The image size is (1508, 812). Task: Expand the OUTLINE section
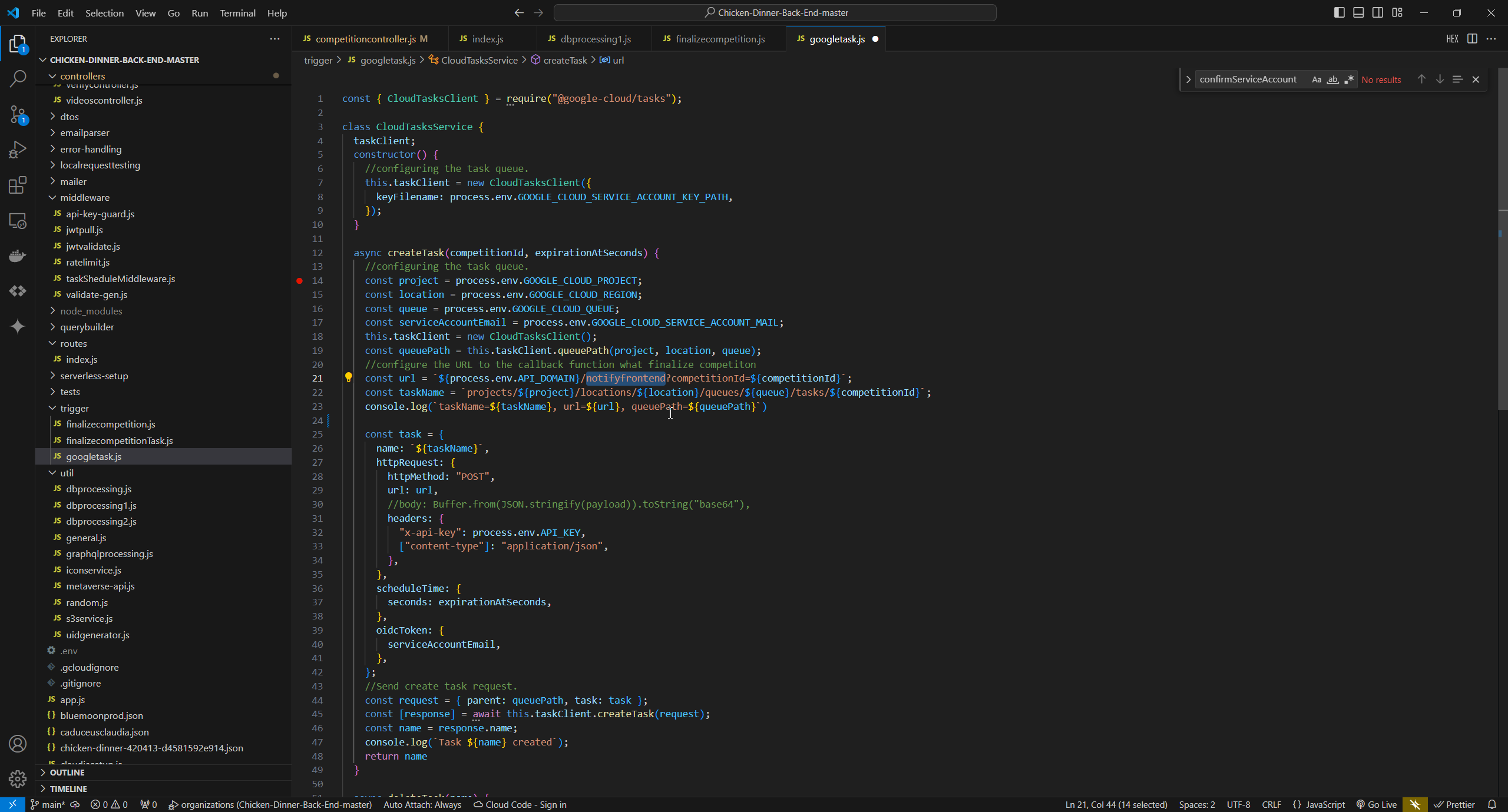point(67,772)
